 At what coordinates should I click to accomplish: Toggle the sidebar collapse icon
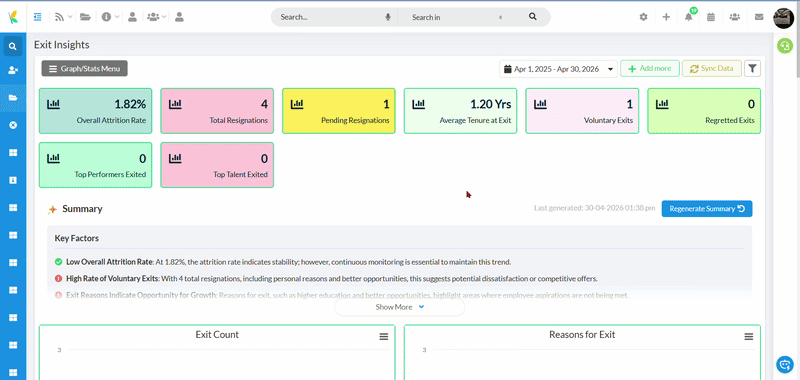coord(37,17)
